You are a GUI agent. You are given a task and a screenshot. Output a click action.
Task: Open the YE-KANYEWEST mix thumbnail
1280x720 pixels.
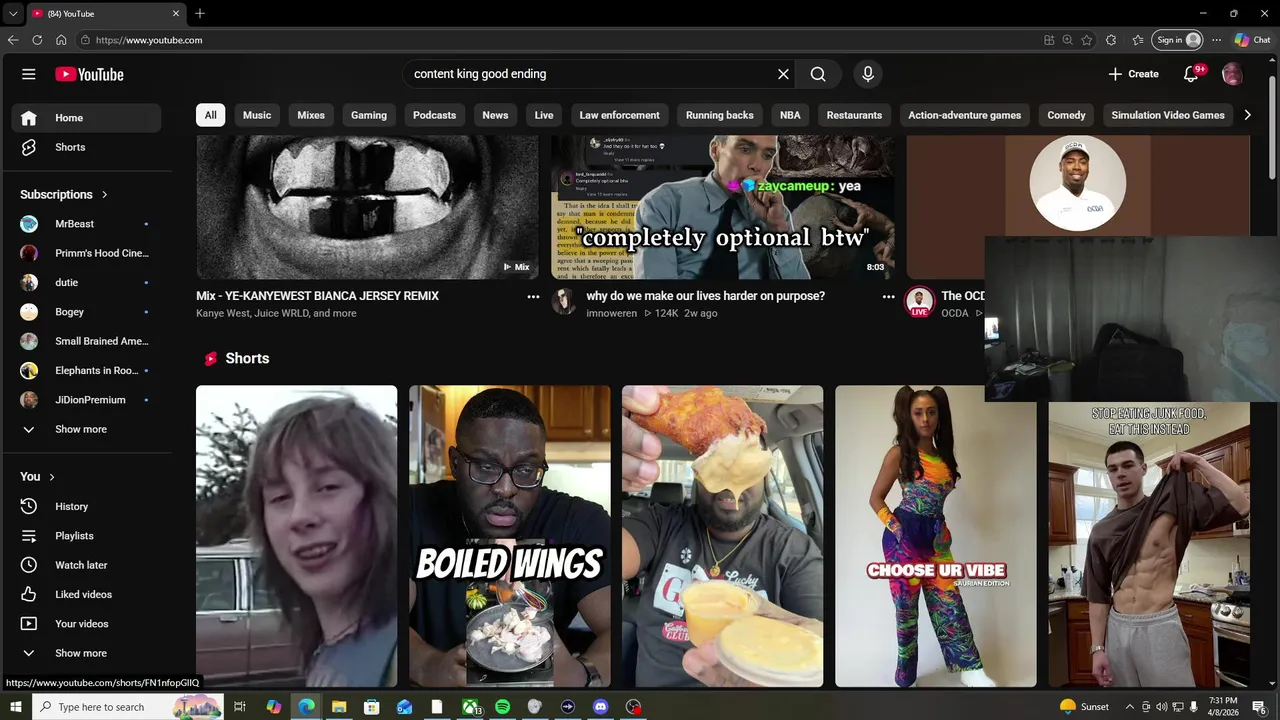[367, 207]
